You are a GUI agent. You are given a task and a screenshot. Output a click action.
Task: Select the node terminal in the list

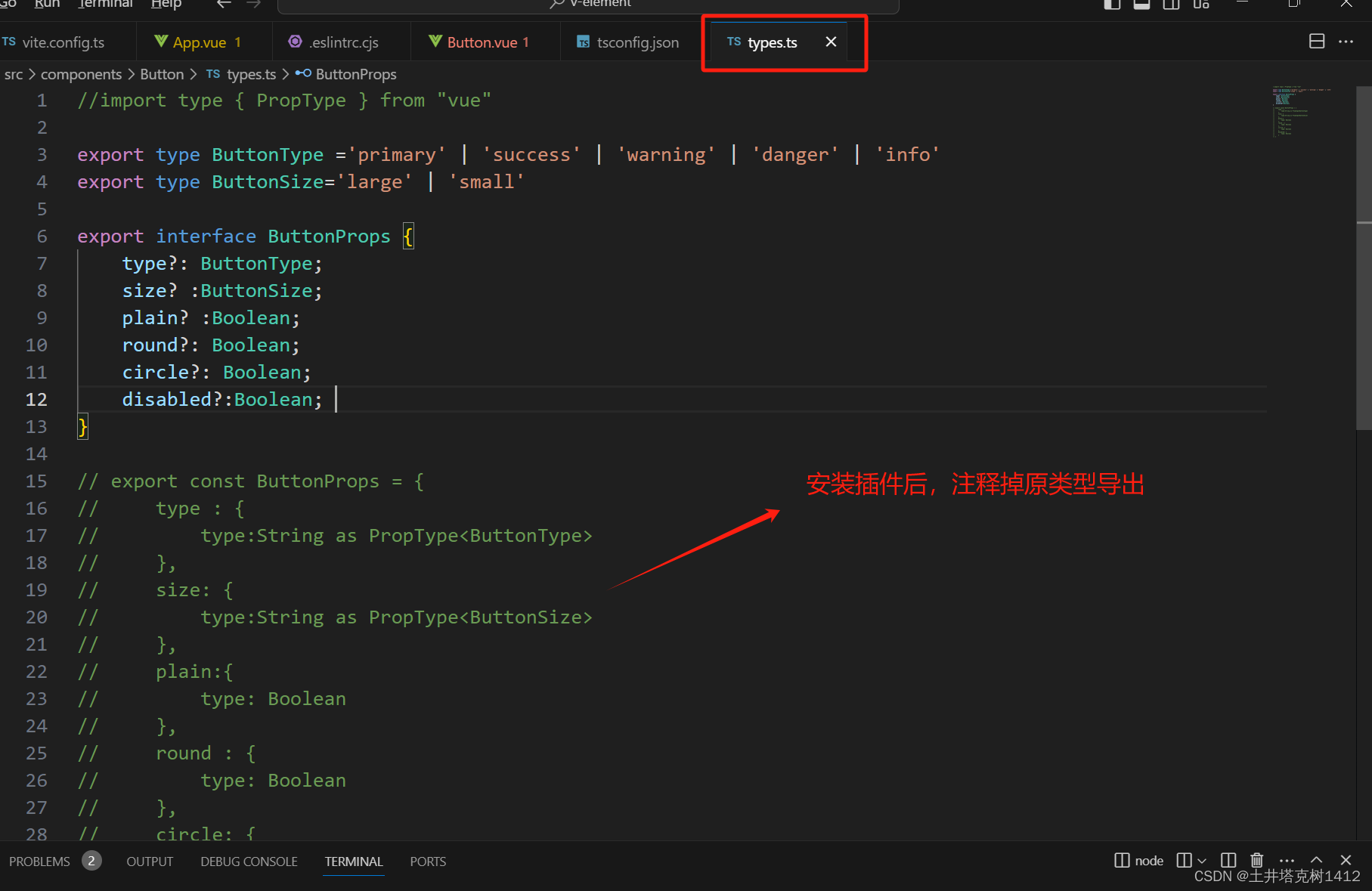[1148, 860]
